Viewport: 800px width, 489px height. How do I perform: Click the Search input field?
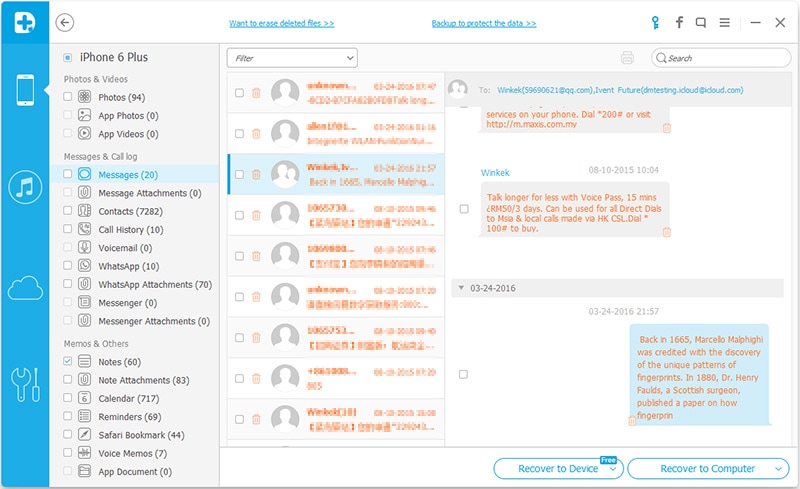point(721,58)
